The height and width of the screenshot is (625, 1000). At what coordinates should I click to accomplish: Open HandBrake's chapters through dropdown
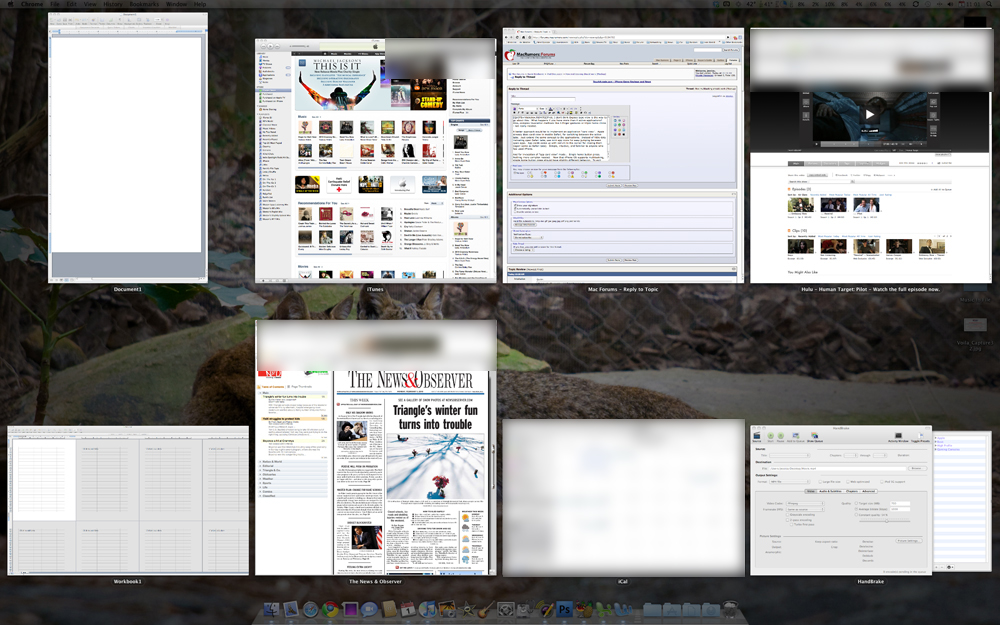pyautogui.click(x=880, y=455)
